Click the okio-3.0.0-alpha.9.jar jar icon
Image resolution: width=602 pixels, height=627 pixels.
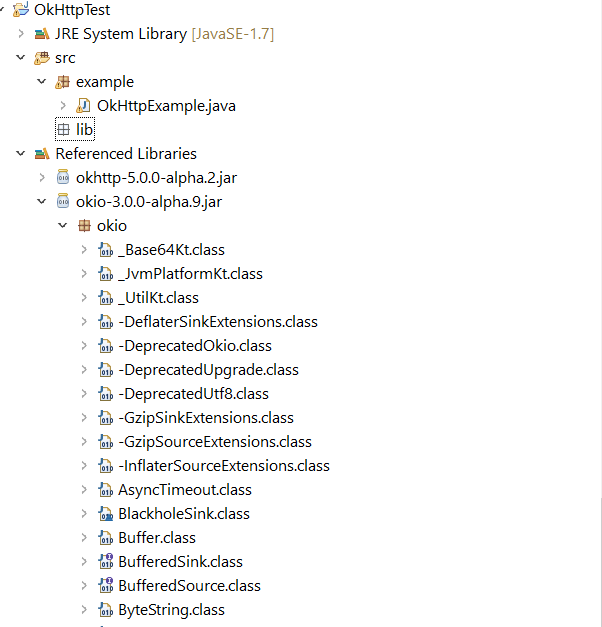[x=63, y=201]
